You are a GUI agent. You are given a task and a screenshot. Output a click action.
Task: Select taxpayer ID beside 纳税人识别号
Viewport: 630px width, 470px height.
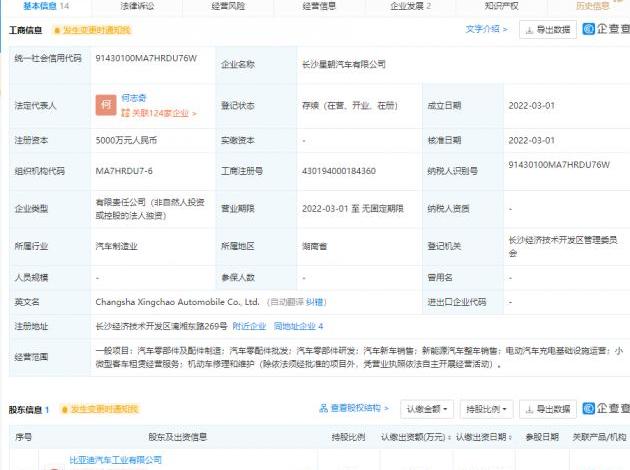tap(559, 165)
